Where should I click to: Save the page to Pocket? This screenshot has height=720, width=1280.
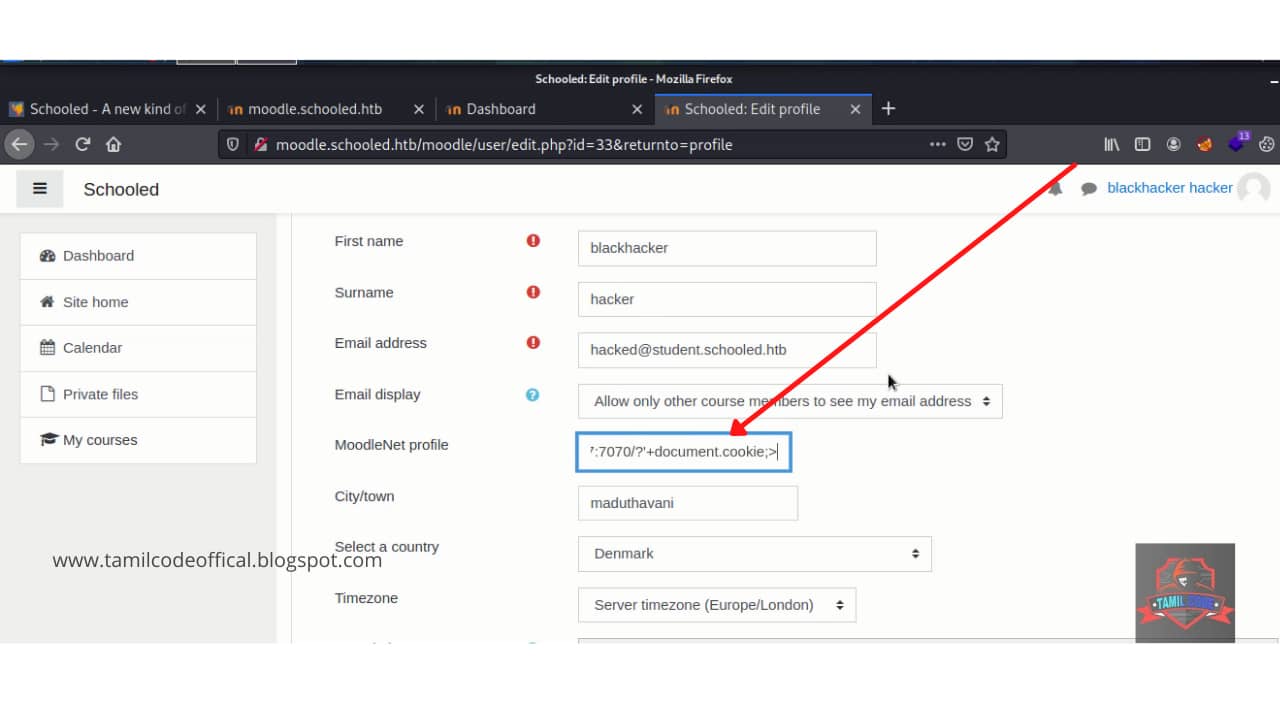coord(965,144)
